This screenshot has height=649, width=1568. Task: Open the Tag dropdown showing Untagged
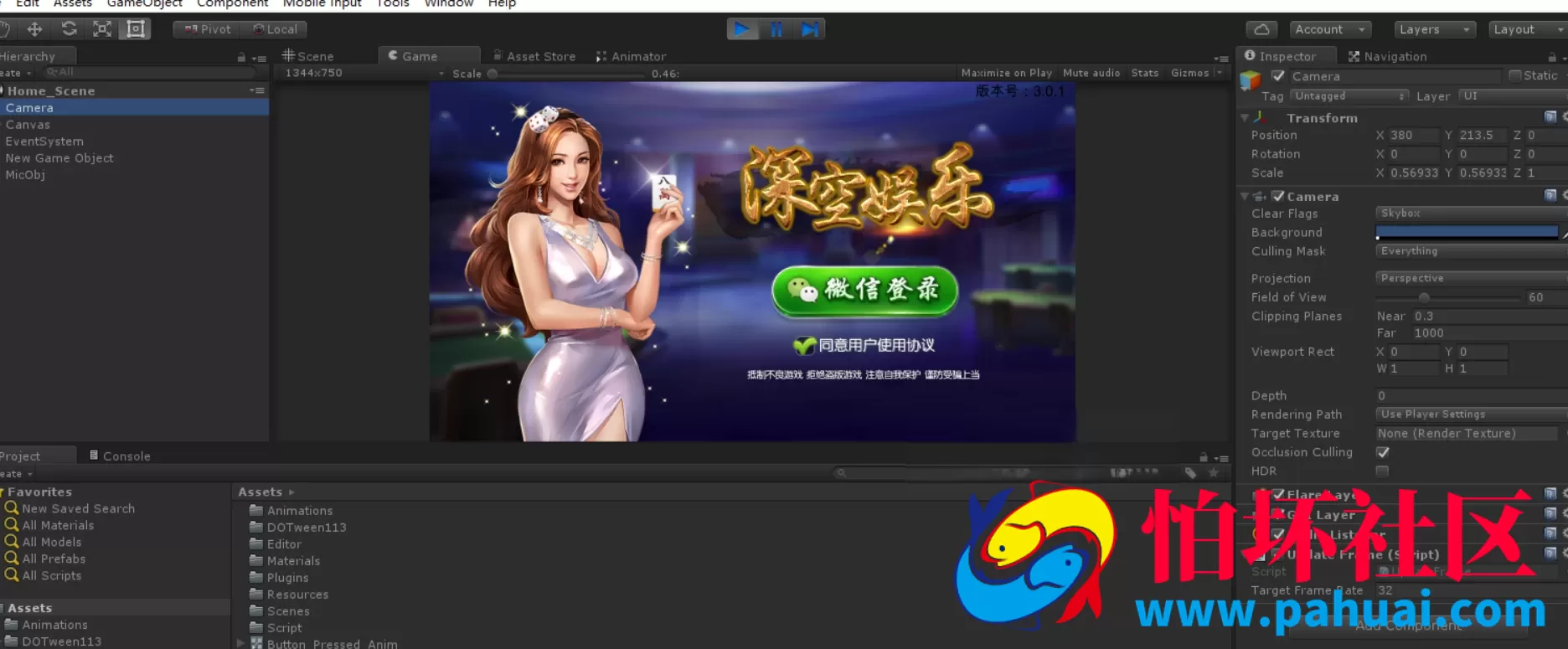(x=1349, y=96)
